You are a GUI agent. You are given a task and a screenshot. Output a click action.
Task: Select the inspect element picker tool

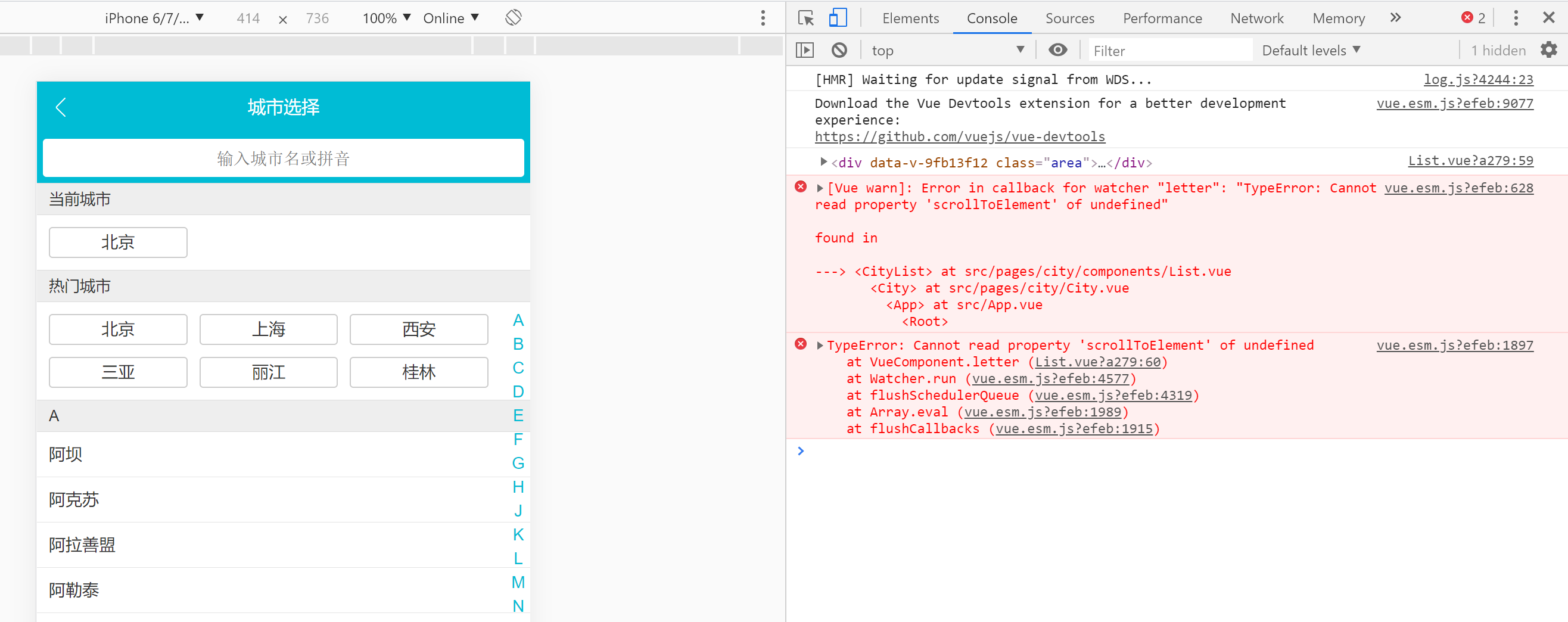(x=806, y=18)
